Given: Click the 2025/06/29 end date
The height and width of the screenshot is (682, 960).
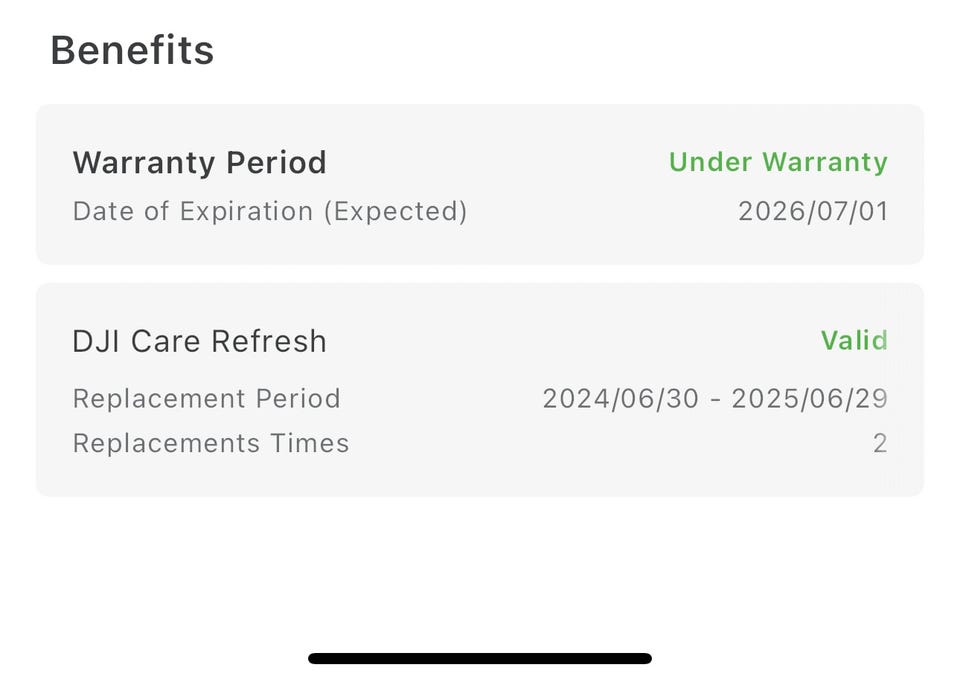Looking at the screenshot, I should coord(809,399).
